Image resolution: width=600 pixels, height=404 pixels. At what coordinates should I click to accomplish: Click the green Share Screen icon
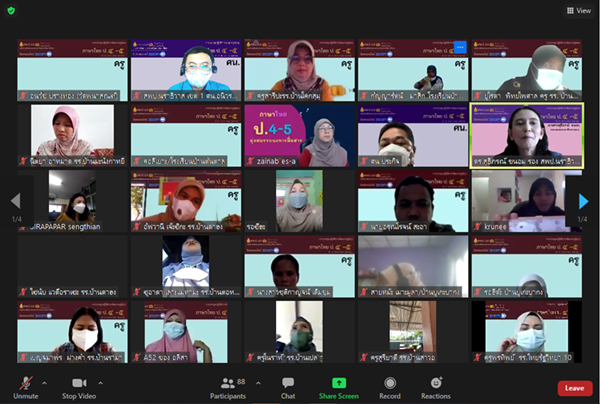point(339,383)
